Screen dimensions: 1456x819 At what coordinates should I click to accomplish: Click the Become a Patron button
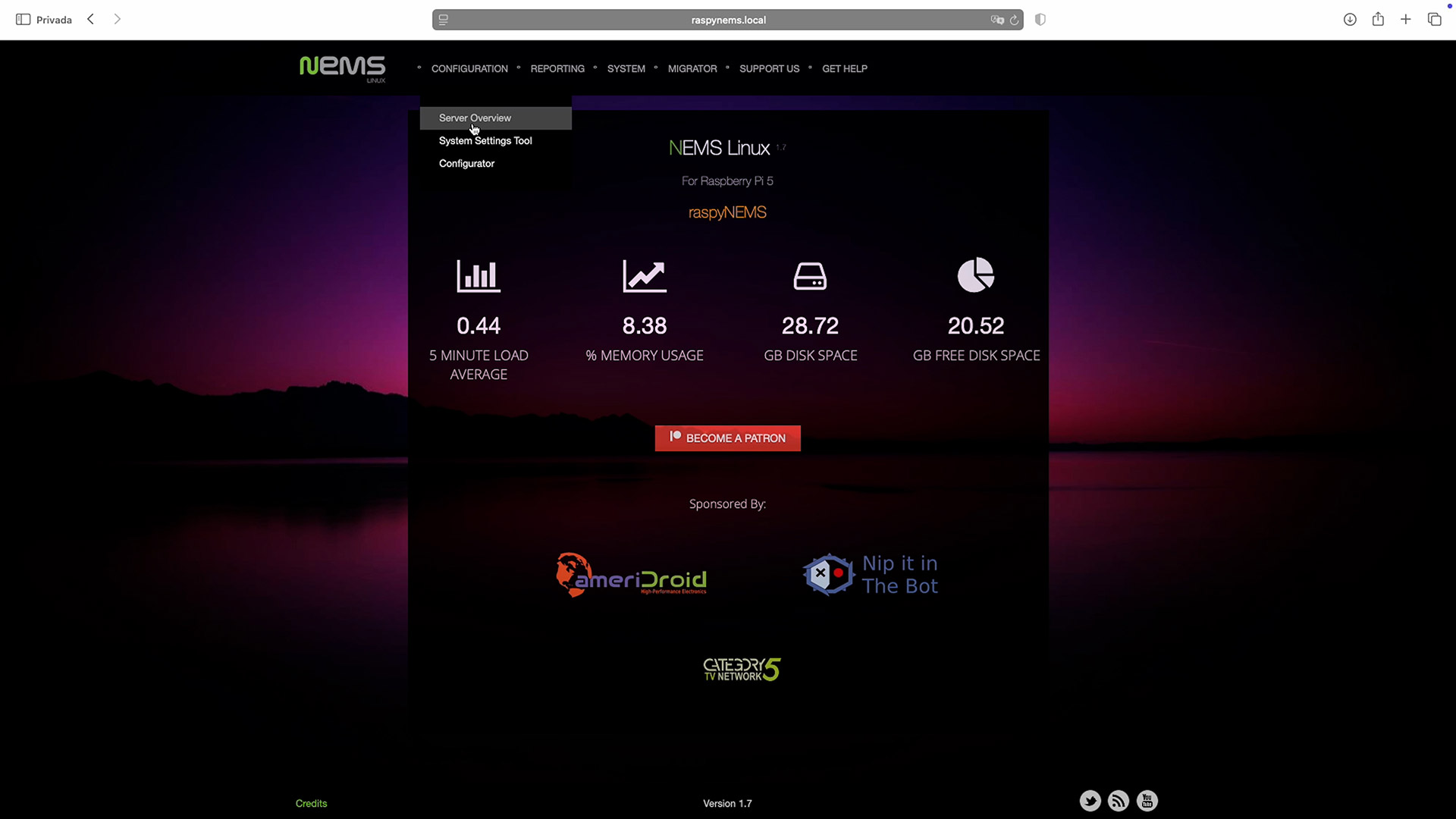tap(728, 438)
